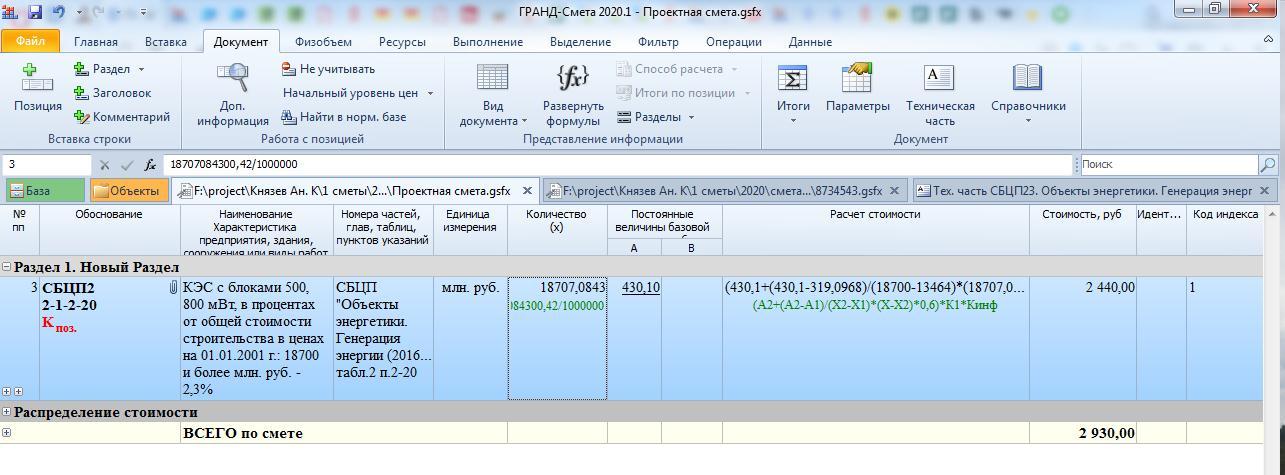Open the Вид документа dropdown
Screen dimensions: 1285x475
coord(493,95)
